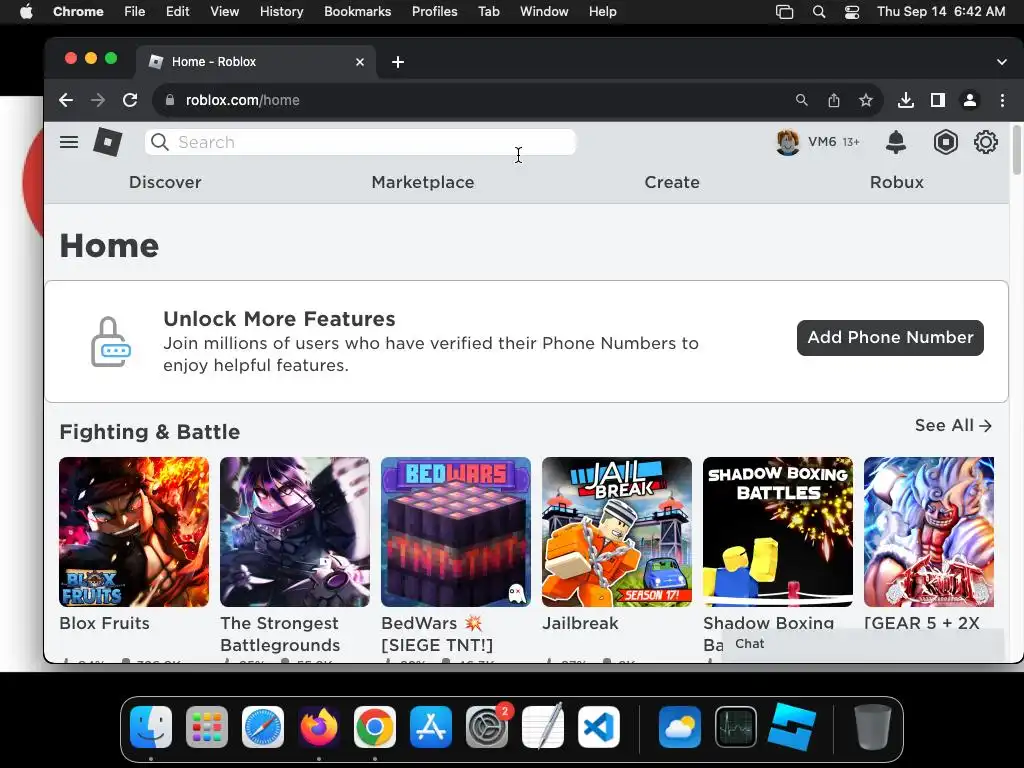Click the VM6 avatar picture
Screen dimensions: 1024x768
[788, 142]
